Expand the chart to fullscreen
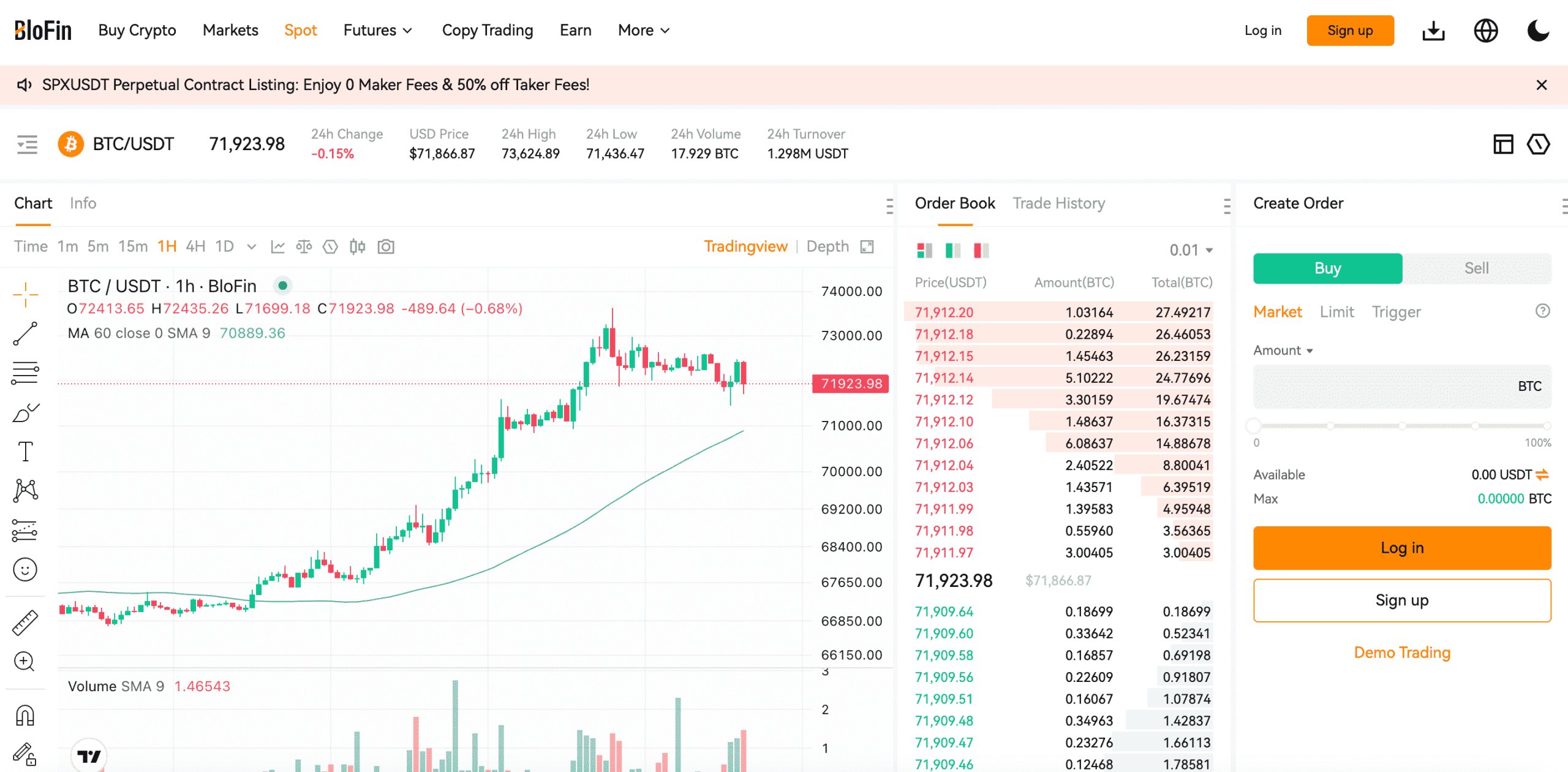 coord(867,247)
